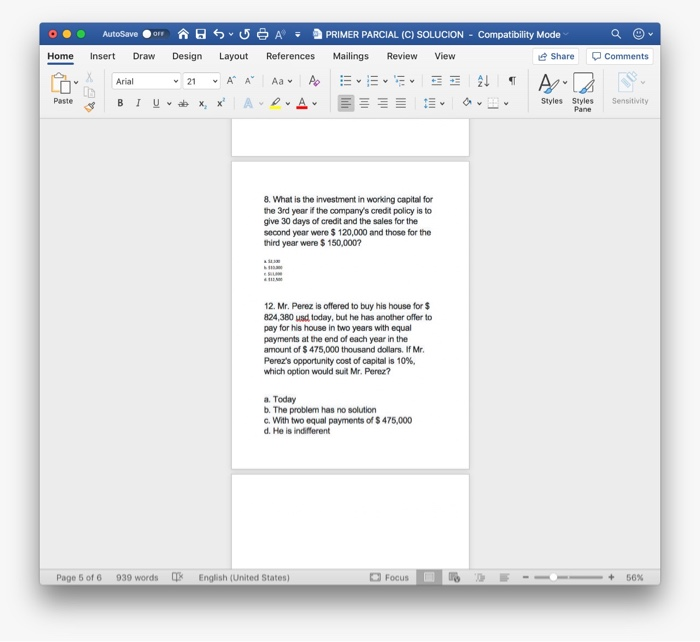Click the zoom slider handle
The width and height of the screenshot is (700, 642).
coord(553,577)
